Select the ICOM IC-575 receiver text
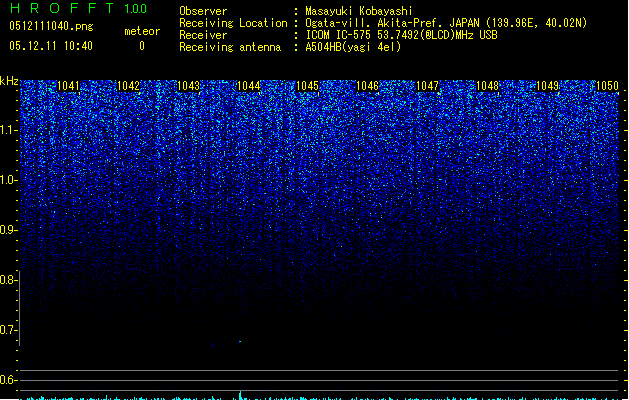This screenshot has width=629, height=400. tap(402, 35)
